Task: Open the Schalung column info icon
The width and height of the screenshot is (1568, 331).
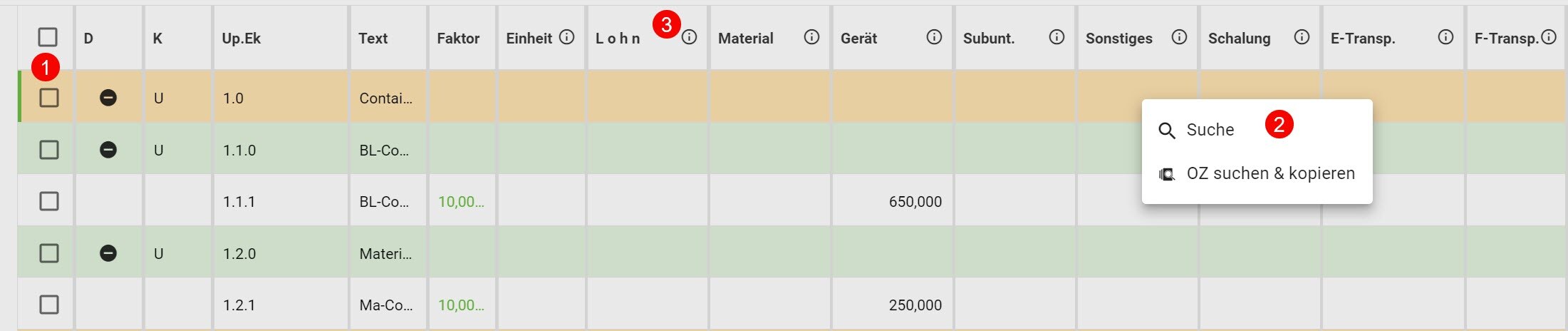Action: point(1302,37)
